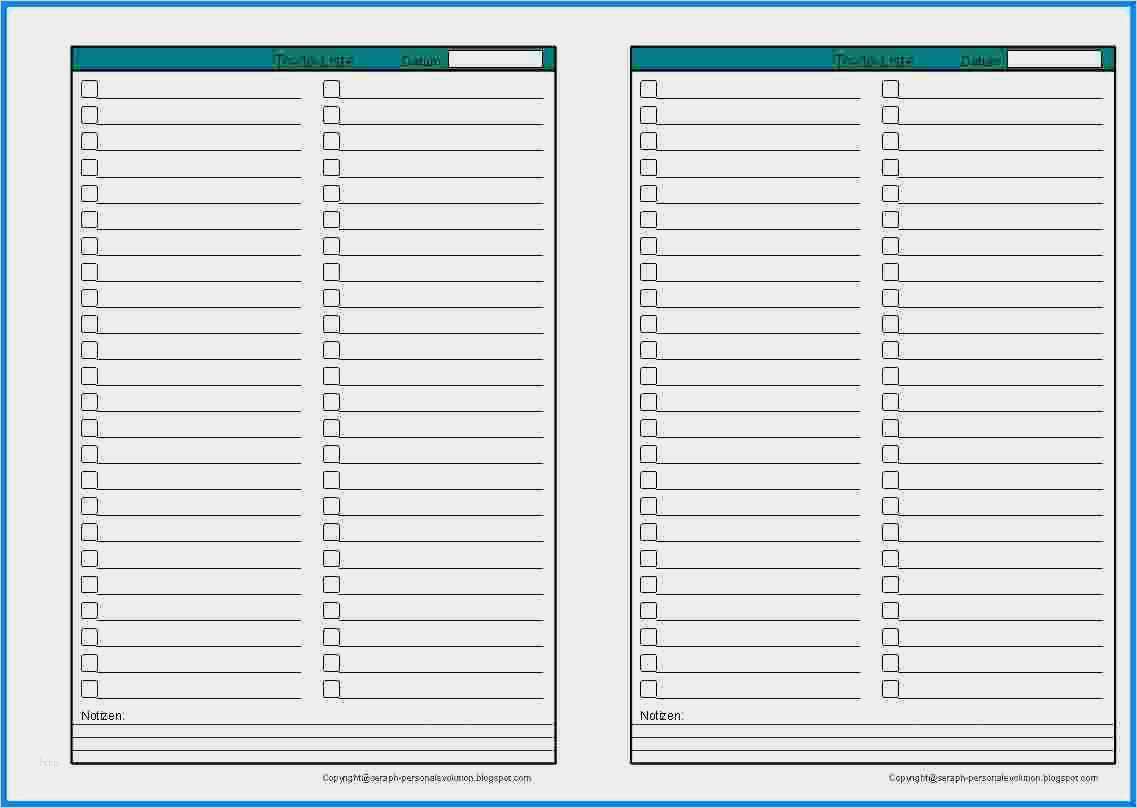Tick the bottom checkbox of right page's first column
Image resolution: width=1137 pixels, height=808 pixels.
pyautogui.click(x=649, y=688)
